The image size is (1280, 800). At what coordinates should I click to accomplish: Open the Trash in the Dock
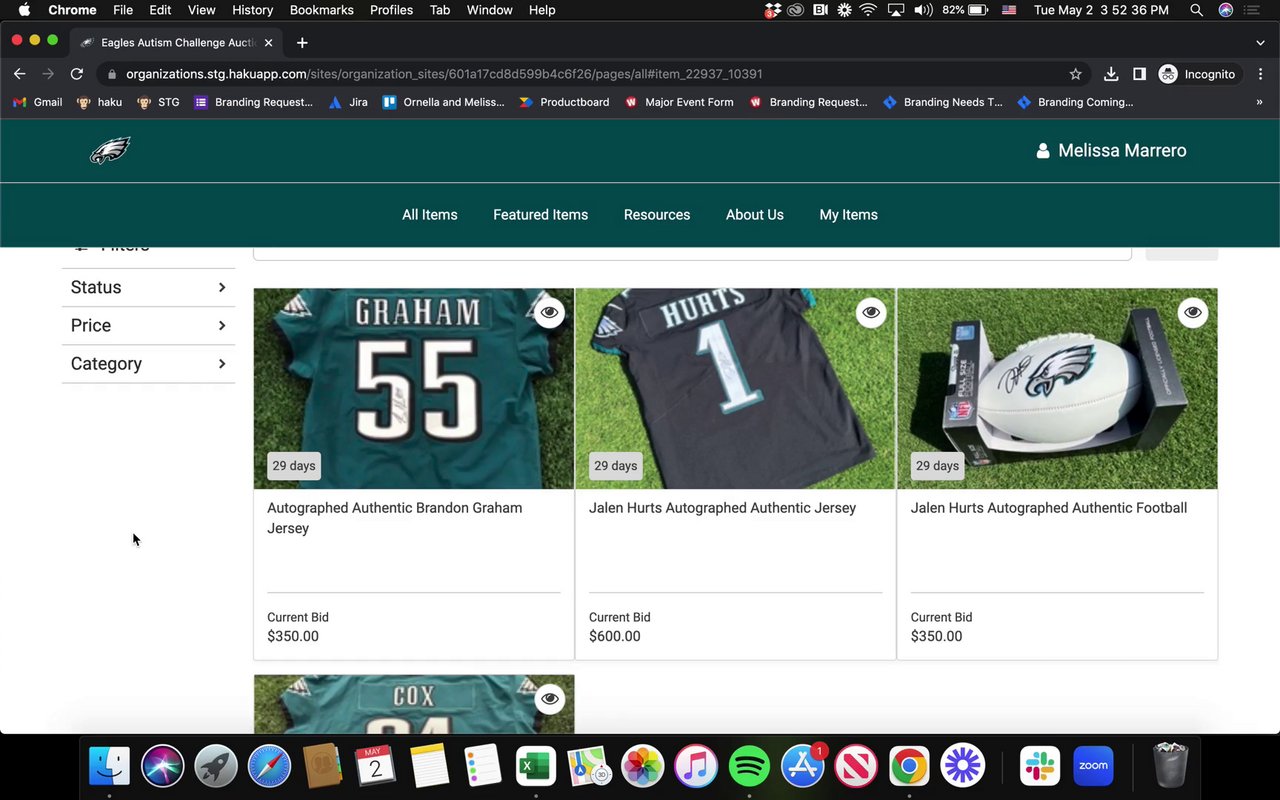1170,767
